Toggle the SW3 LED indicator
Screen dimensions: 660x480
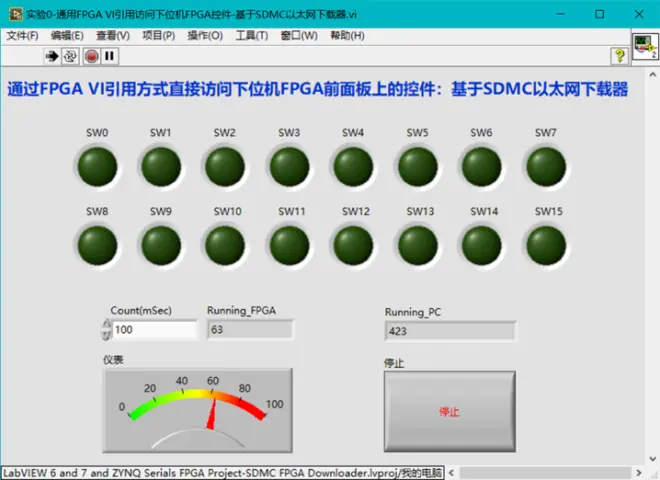point(290,166)
